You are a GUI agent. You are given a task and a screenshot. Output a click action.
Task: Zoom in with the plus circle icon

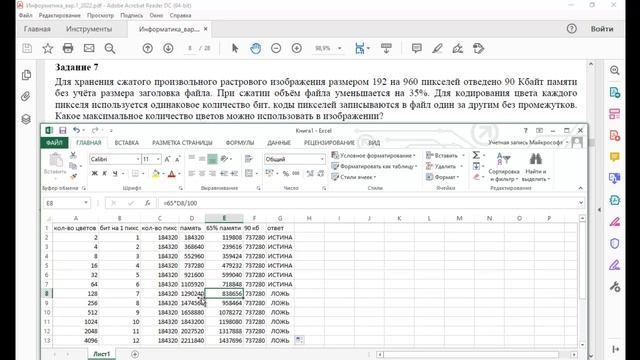297,48
